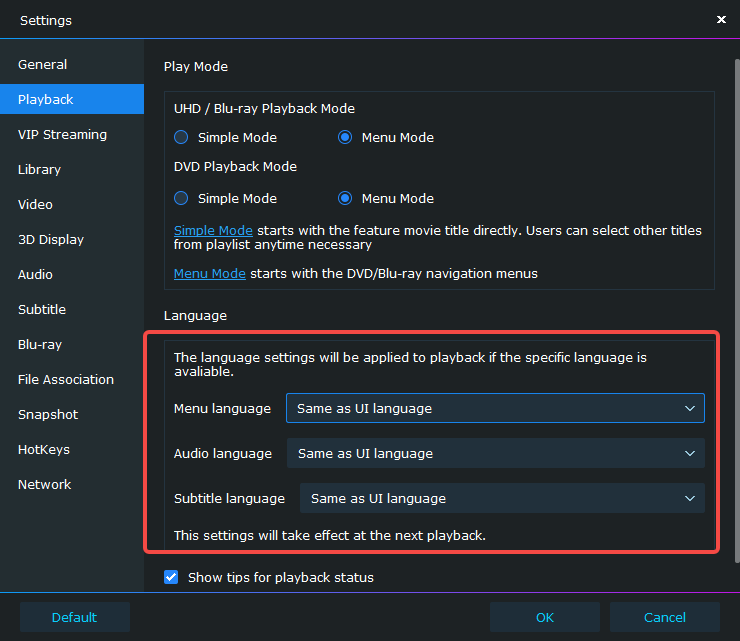Close the Settings dialog with X

click(721, 19)
